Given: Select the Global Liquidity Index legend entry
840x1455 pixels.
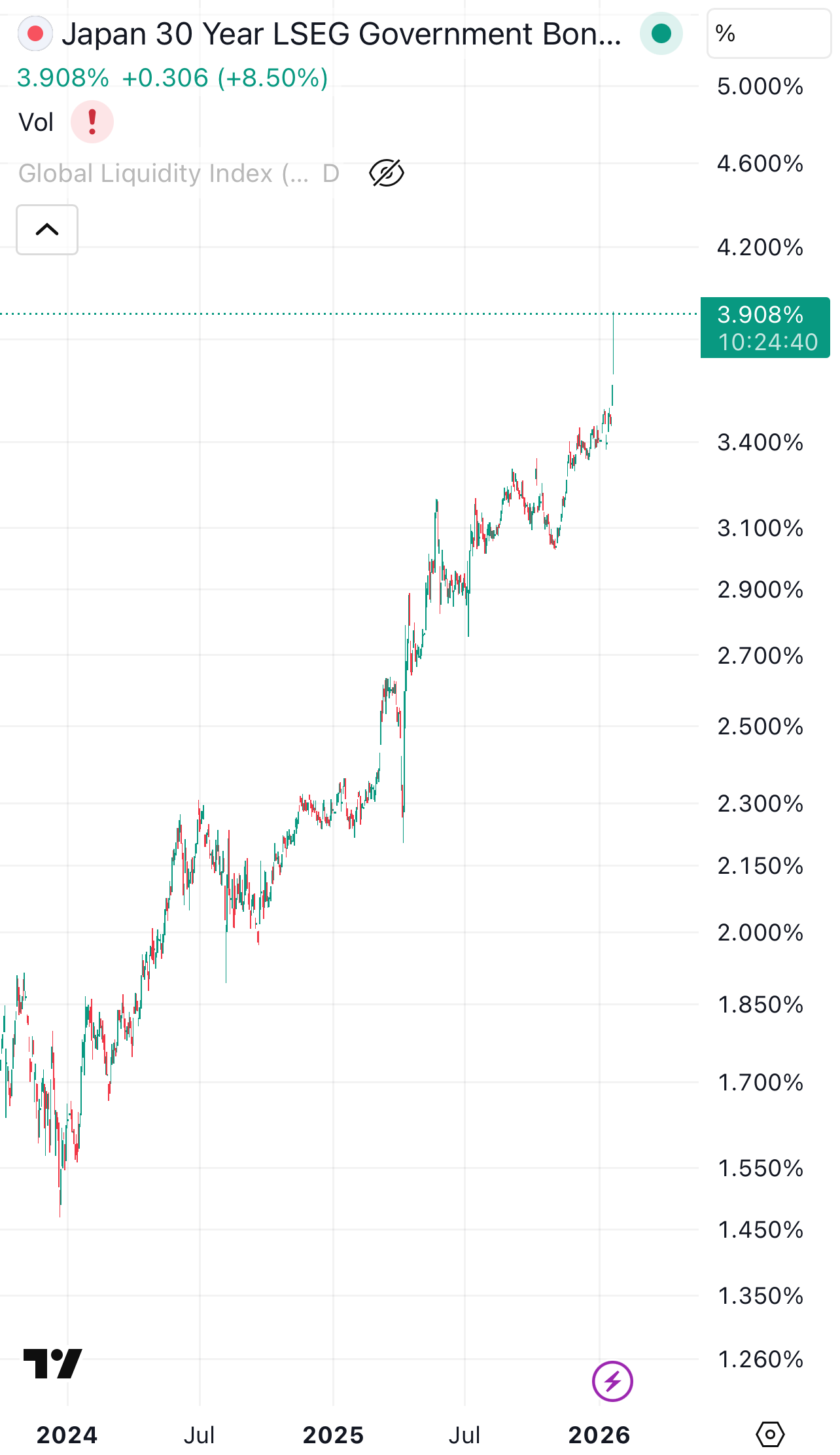Looking at the screenshot, I should pyautogui.click(x=164, y=173).
